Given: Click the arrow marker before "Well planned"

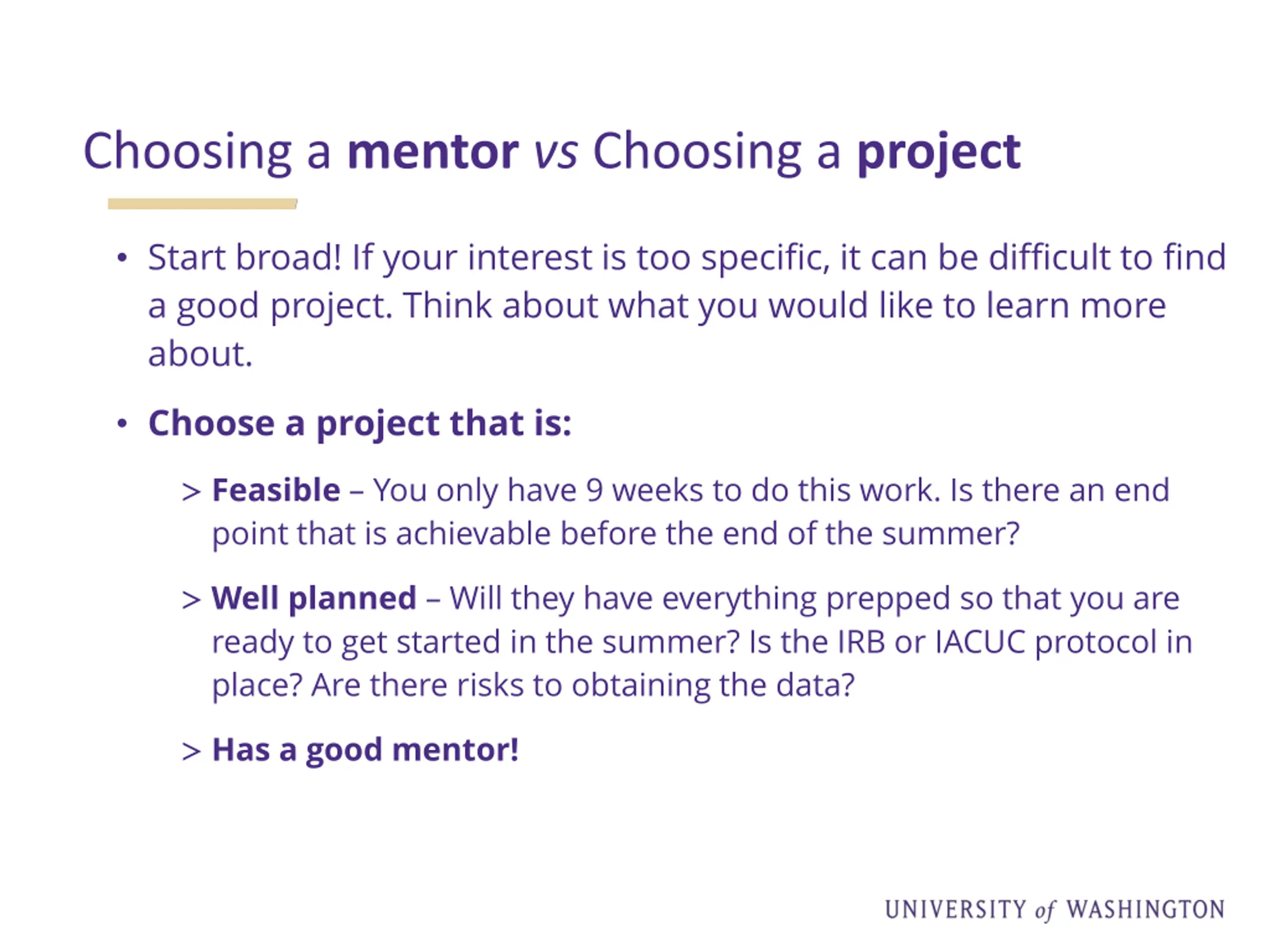Looking at the screenshot, I should (x=191, y=600).
